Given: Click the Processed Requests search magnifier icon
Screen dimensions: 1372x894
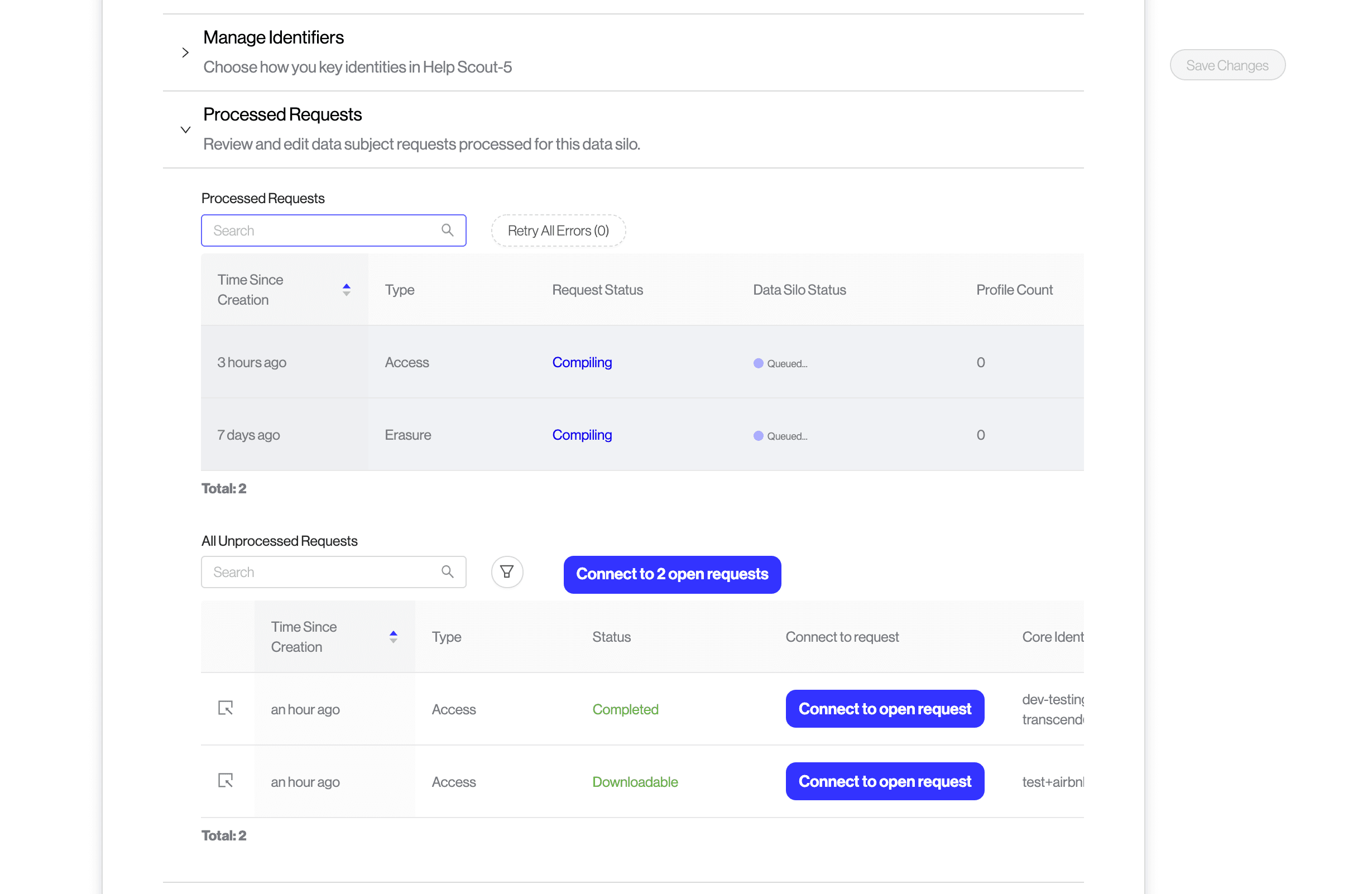Looking at the screenshot, I should (x=447, y=230).
